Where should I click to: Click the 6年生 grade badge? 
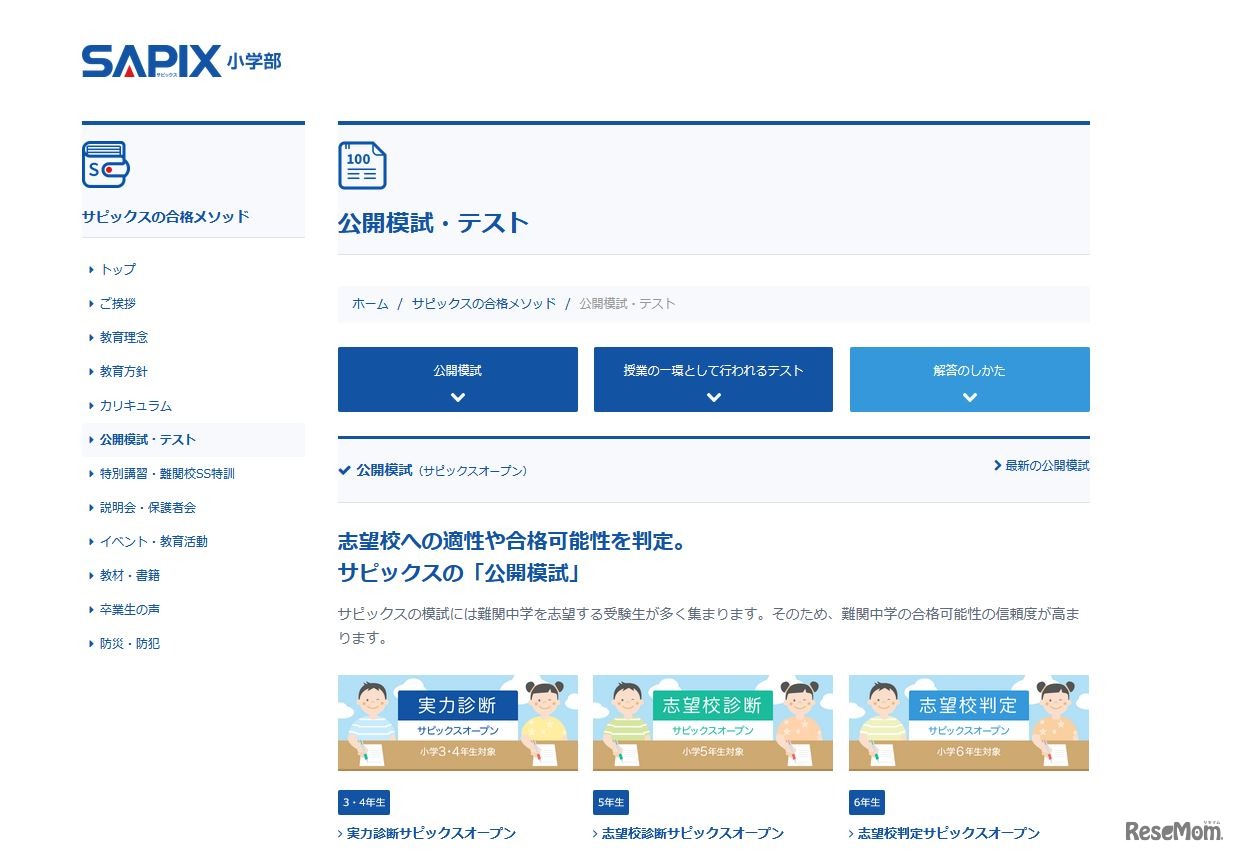[867, 802]
